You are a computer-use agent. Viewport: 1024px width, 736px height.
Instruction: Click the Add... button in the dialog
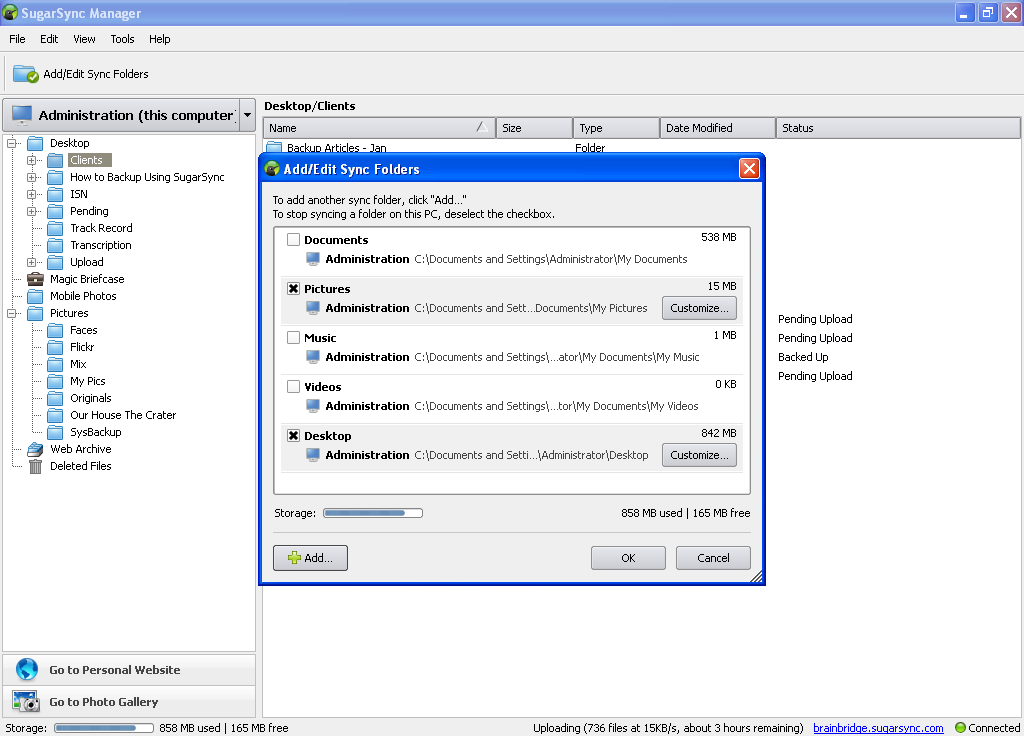(x=310, y=558)
